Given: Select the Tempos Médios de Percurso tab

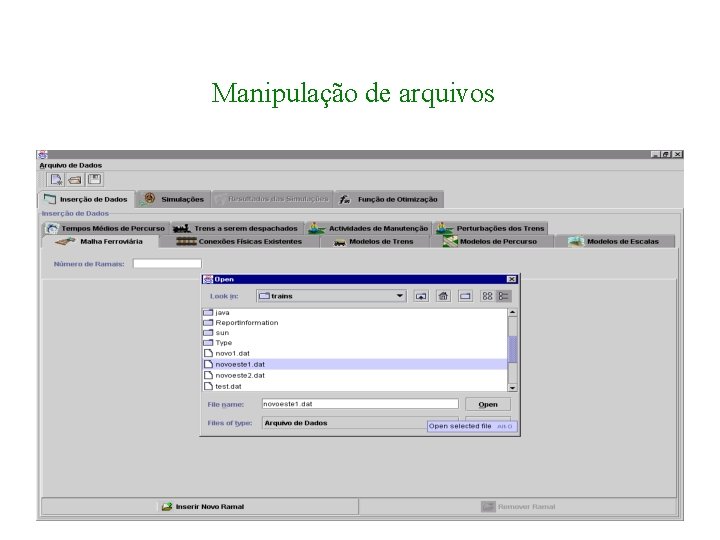Looking at the screenshot, I should point(106,228).
